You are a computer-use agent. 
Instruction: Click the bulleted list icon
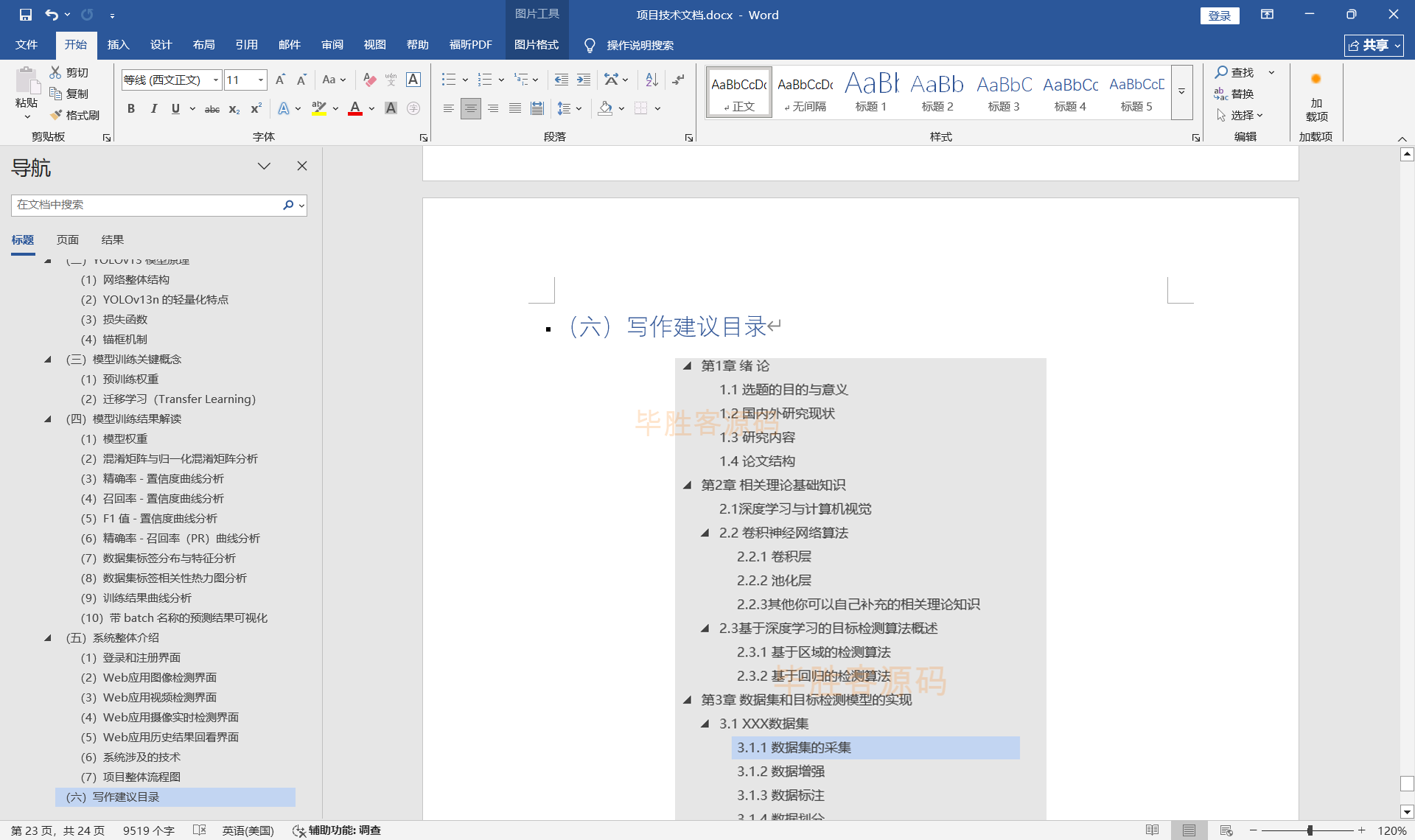pyautogui.click(x=448, y=80)
